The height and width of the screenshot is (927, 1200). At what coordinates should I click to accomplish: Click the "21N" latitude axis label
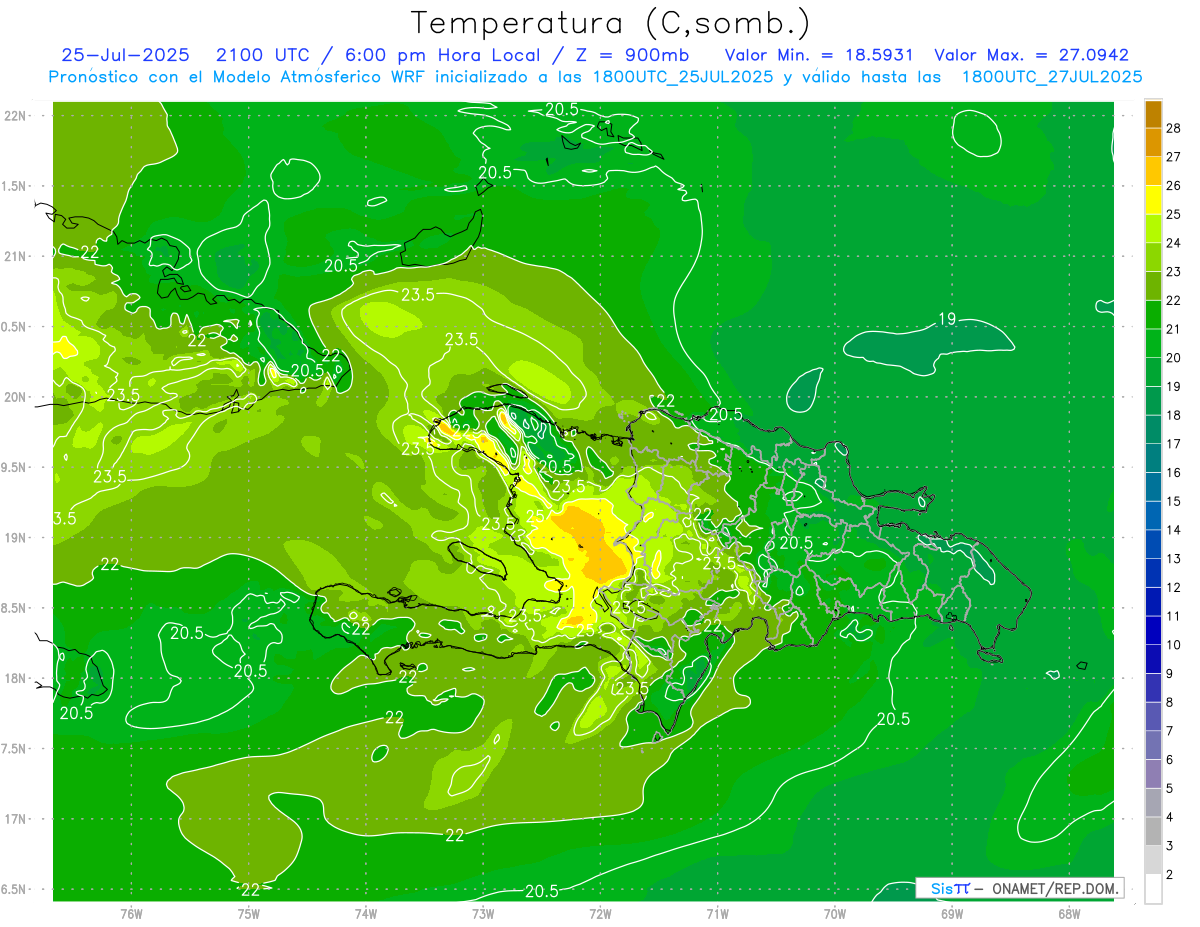[15, 256]
